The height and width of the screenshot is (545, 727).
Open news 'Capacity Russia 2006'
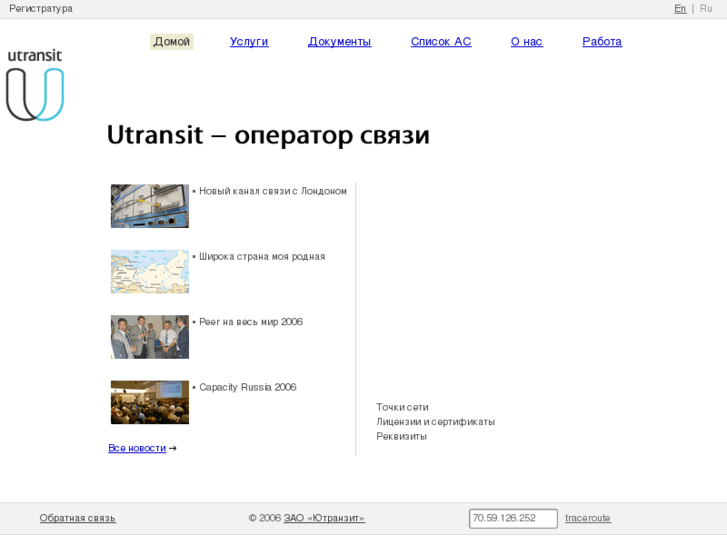point(248,387)
